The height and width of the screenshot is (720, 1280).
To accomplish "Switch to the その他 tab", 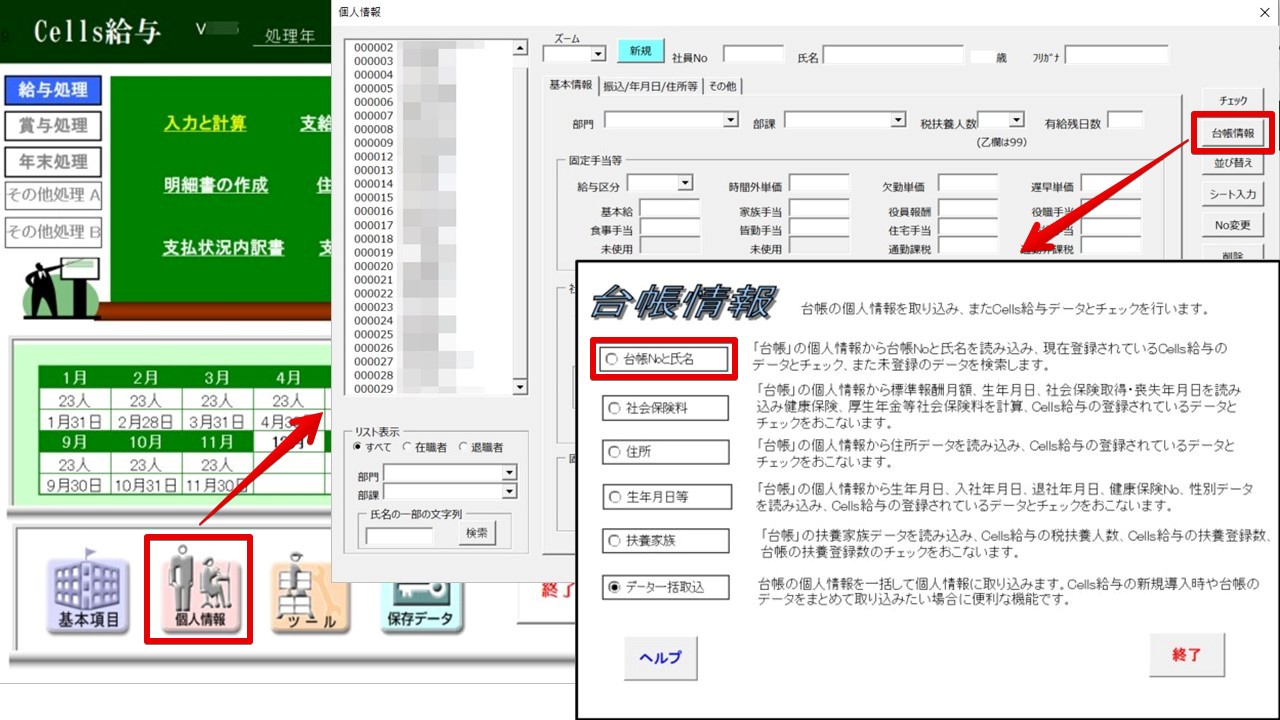I will 722,86.
